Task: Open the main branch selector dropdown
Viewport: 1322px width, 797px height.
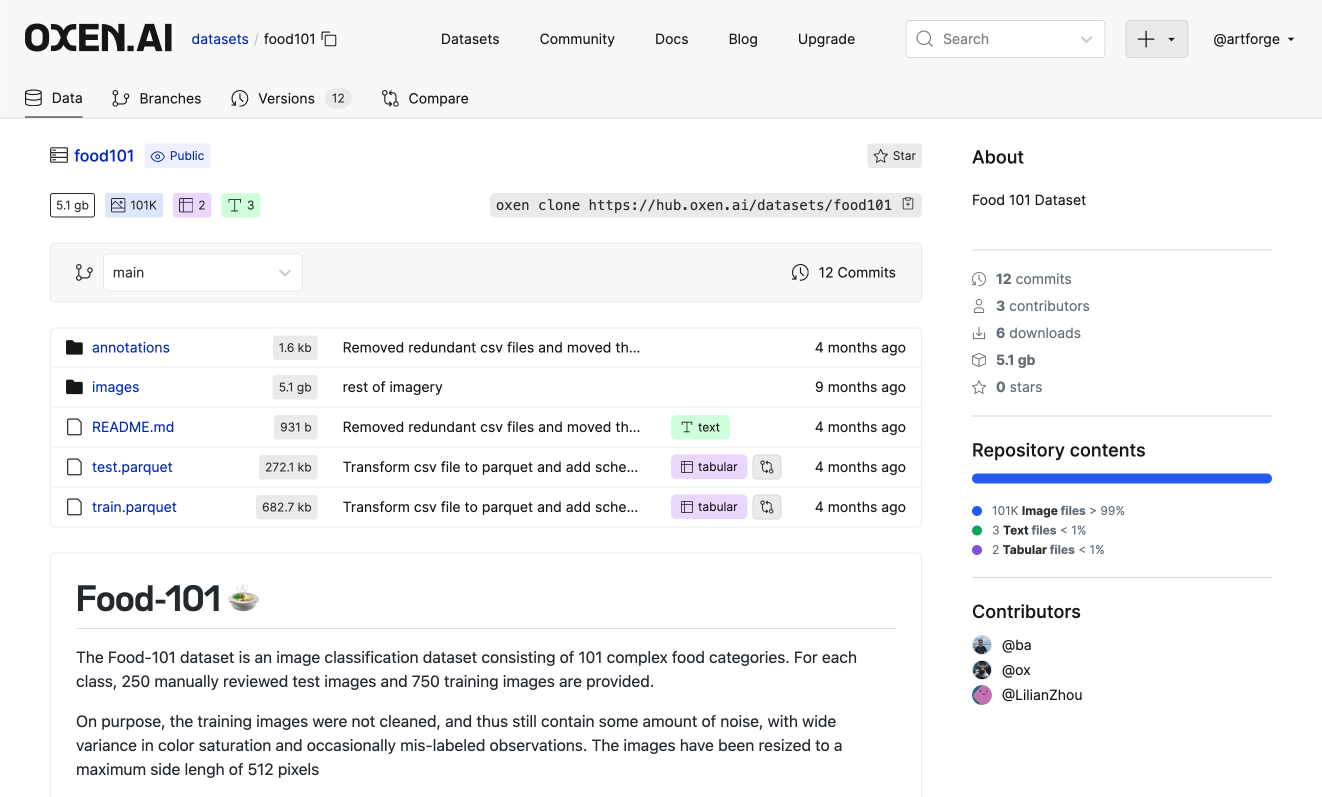Action: click(x=202, y=272)
